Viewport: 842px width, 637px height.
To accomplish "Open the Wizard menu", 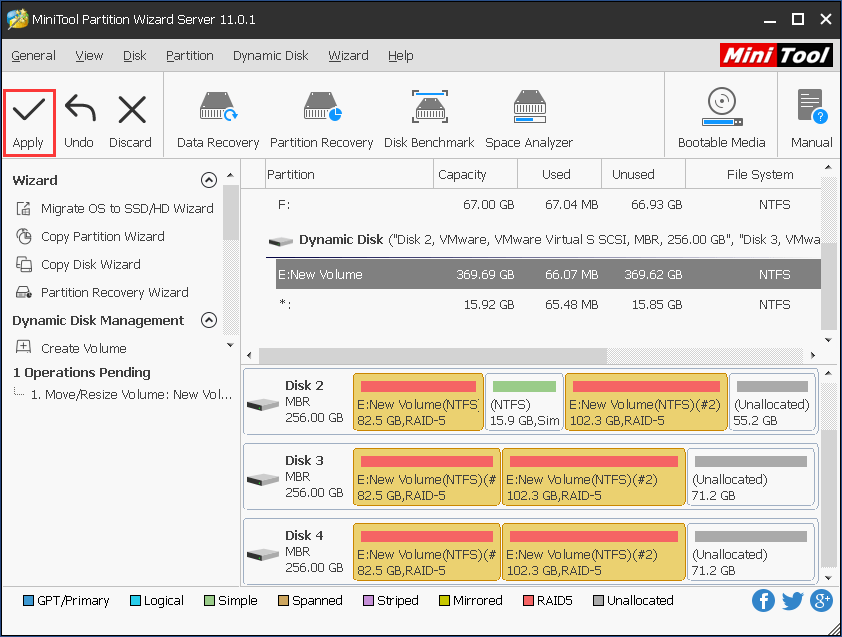I will [348, 56].
